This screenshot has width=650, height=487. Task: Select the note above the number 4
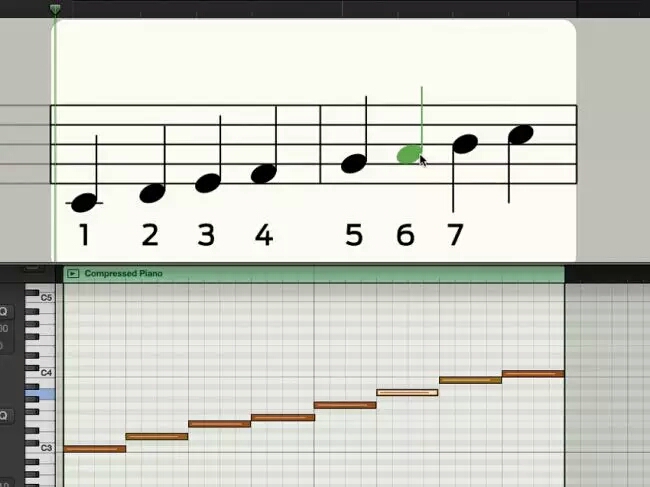click(x=264, y=173)
